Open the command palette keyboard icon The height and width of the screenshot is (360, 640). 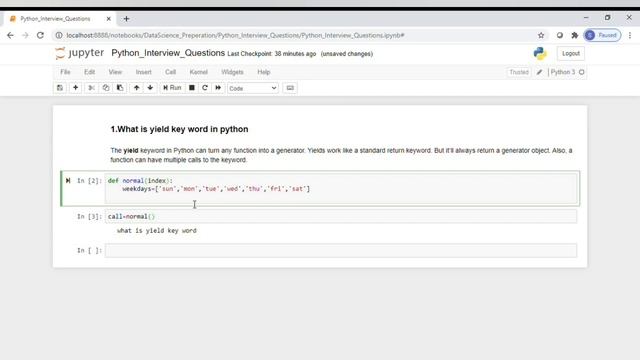click(x=290, y=88)
